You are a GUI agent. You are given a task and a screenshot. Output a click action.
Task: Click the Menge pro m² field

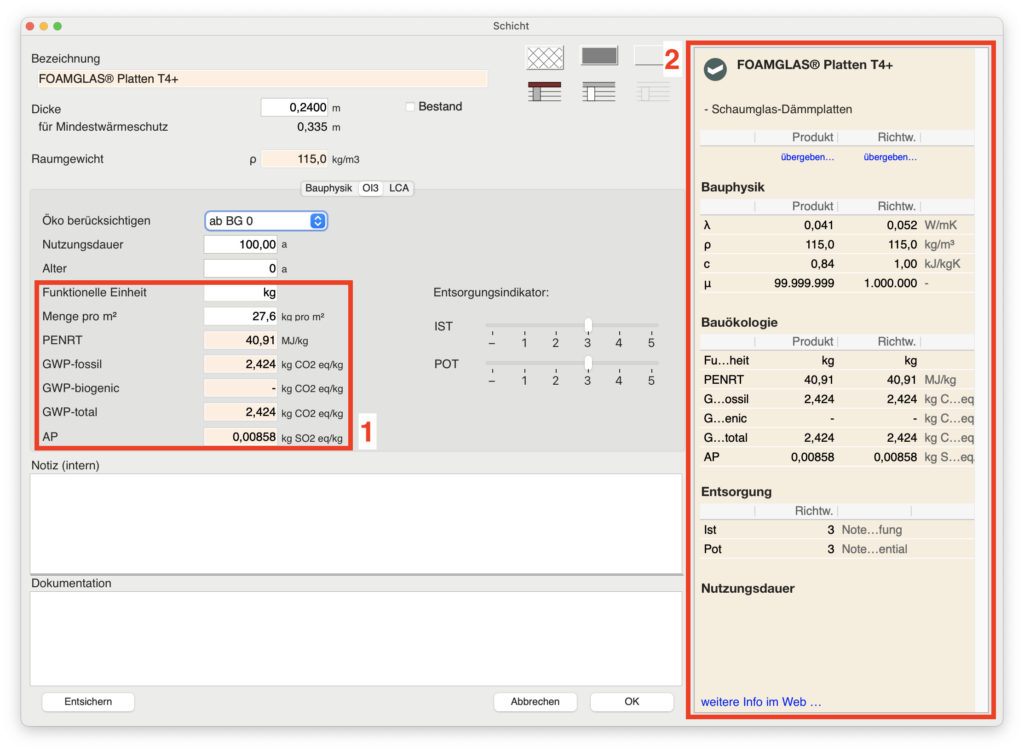click(240, 316)
